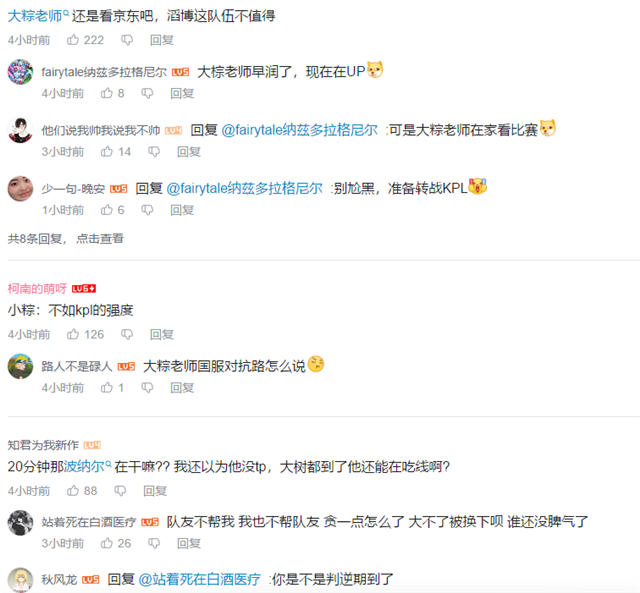Dislike the top 大粽老师 comment

click(x=127, y=40)
